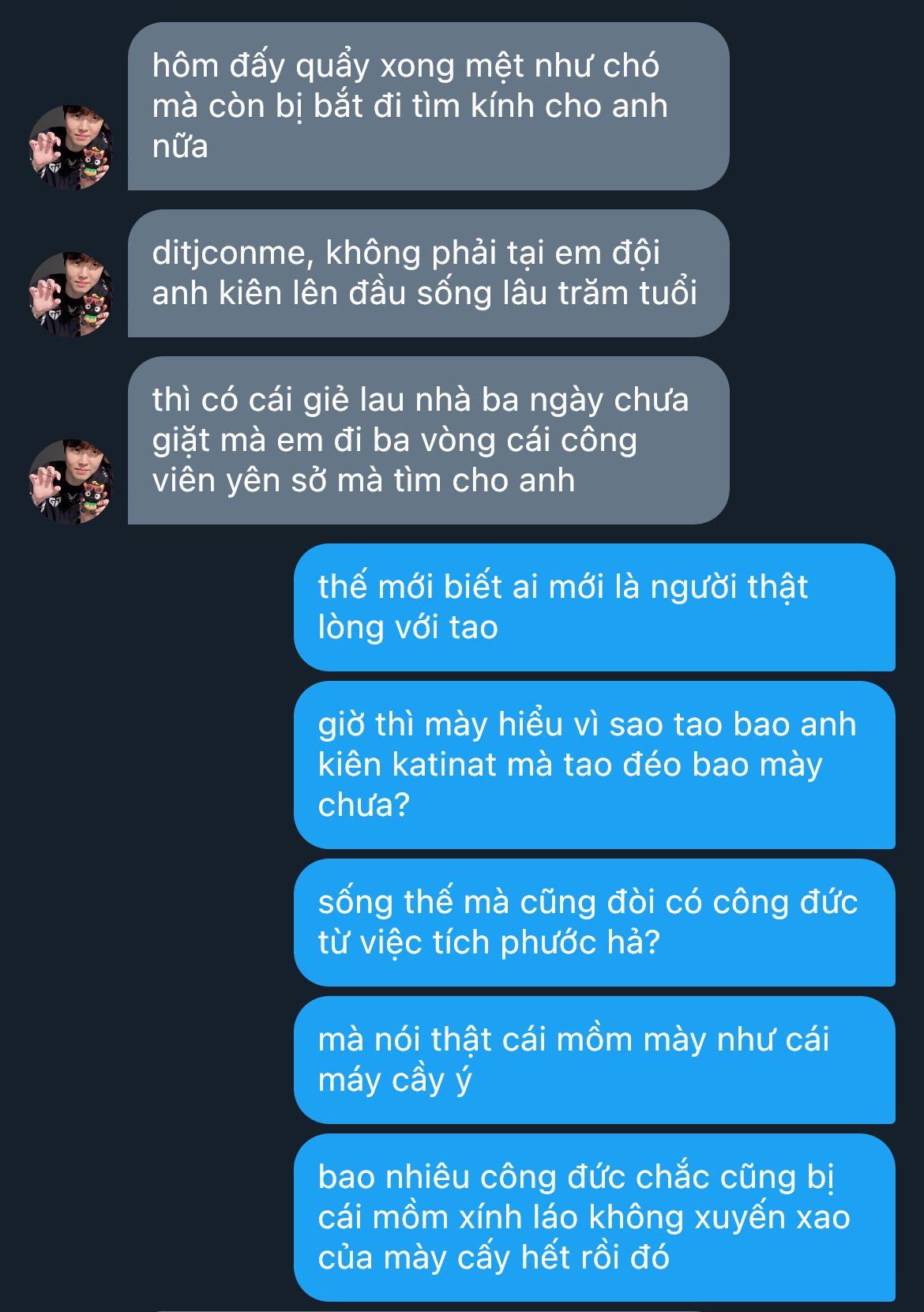Tap the blue 'thế mới biết ai mới' bubble
This screenshot has height=1312, width=924.
595,607
